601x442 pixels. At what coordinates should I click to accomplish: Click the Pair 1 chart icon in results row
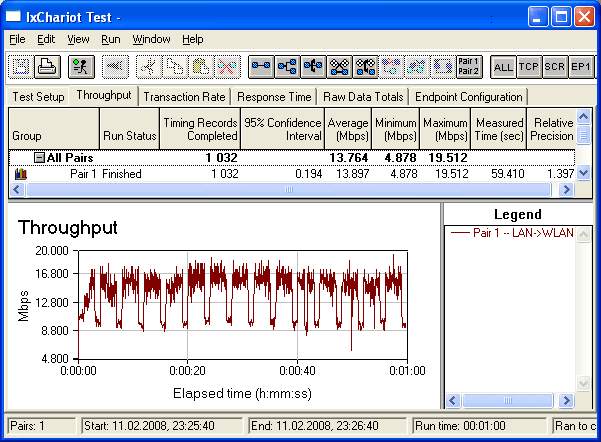pyautogui.click(x=21, y=174)
